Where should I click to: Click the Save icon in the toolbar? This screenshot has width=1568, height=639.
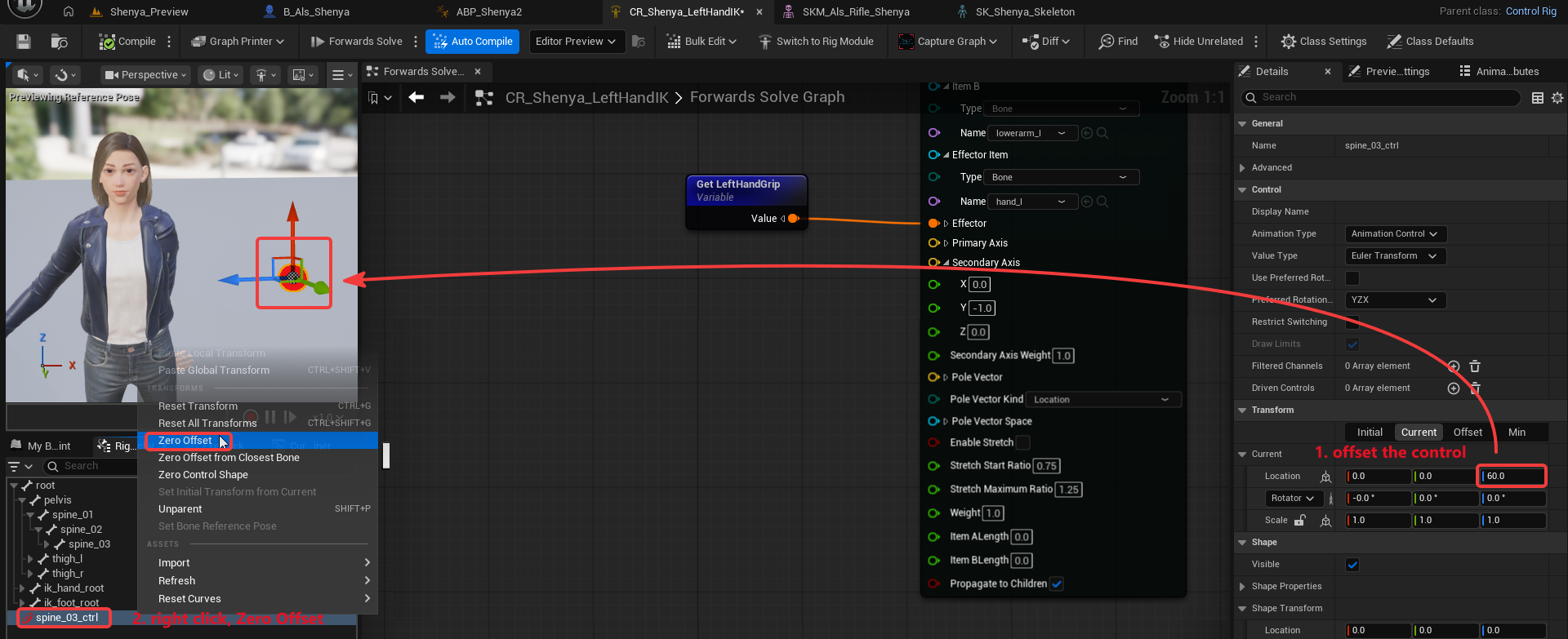click(x=24, y=42)
